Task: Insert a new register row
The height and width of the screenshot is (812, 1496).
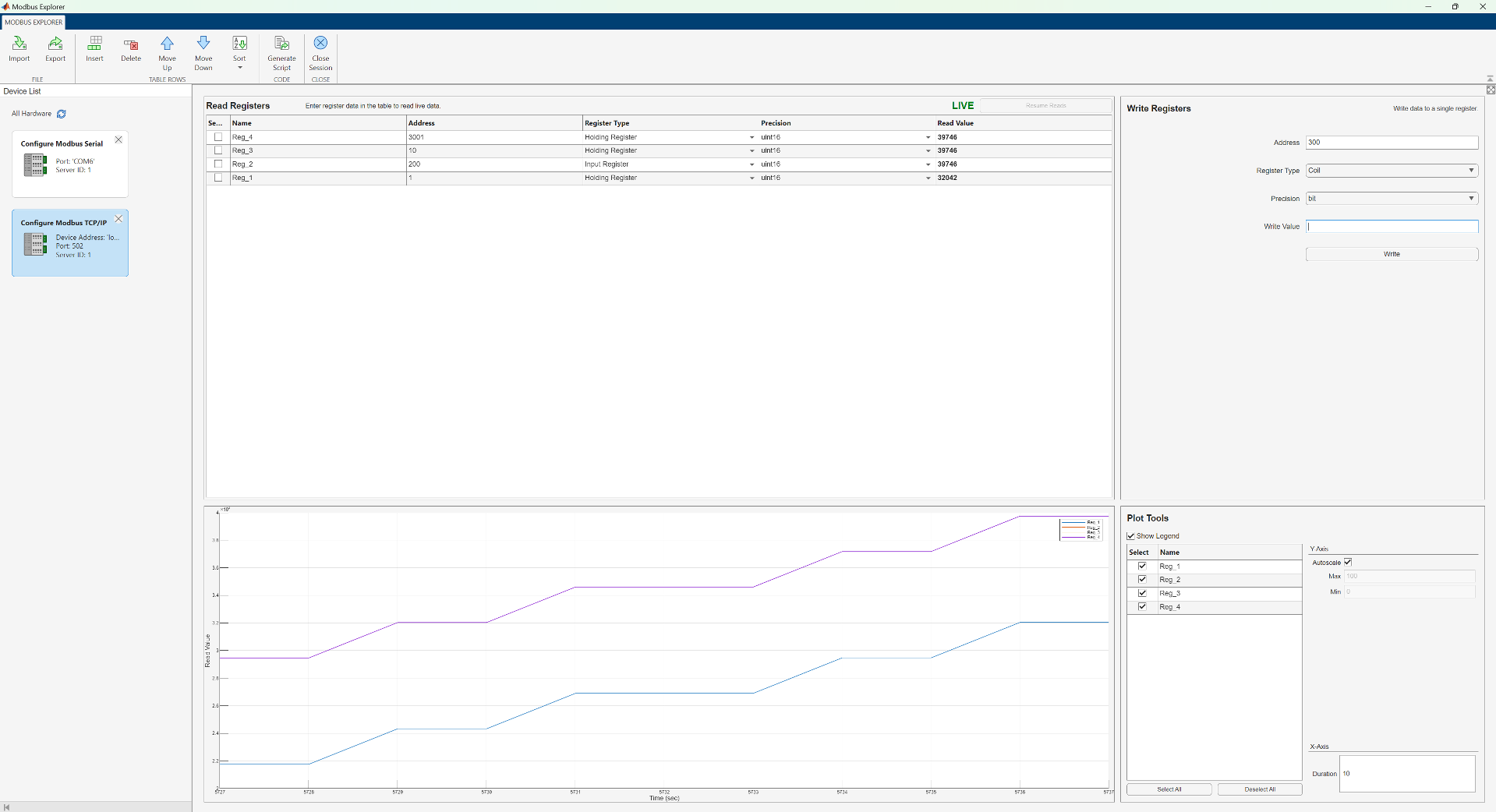Action: (x=94, y=49)
